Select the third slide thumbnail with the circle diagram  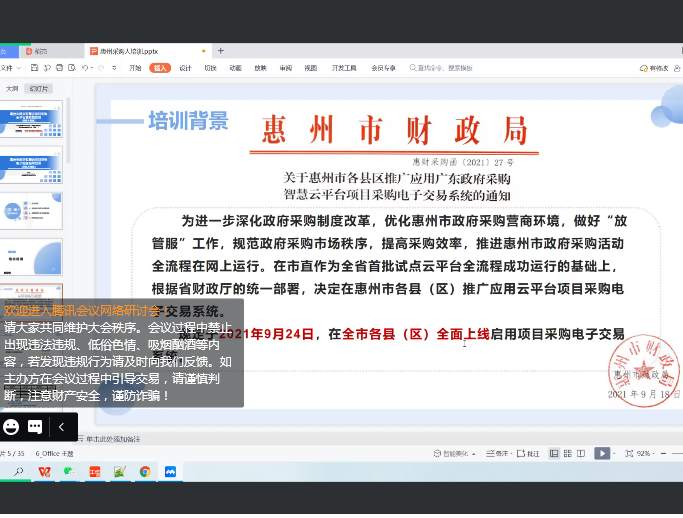pos(31,211)
